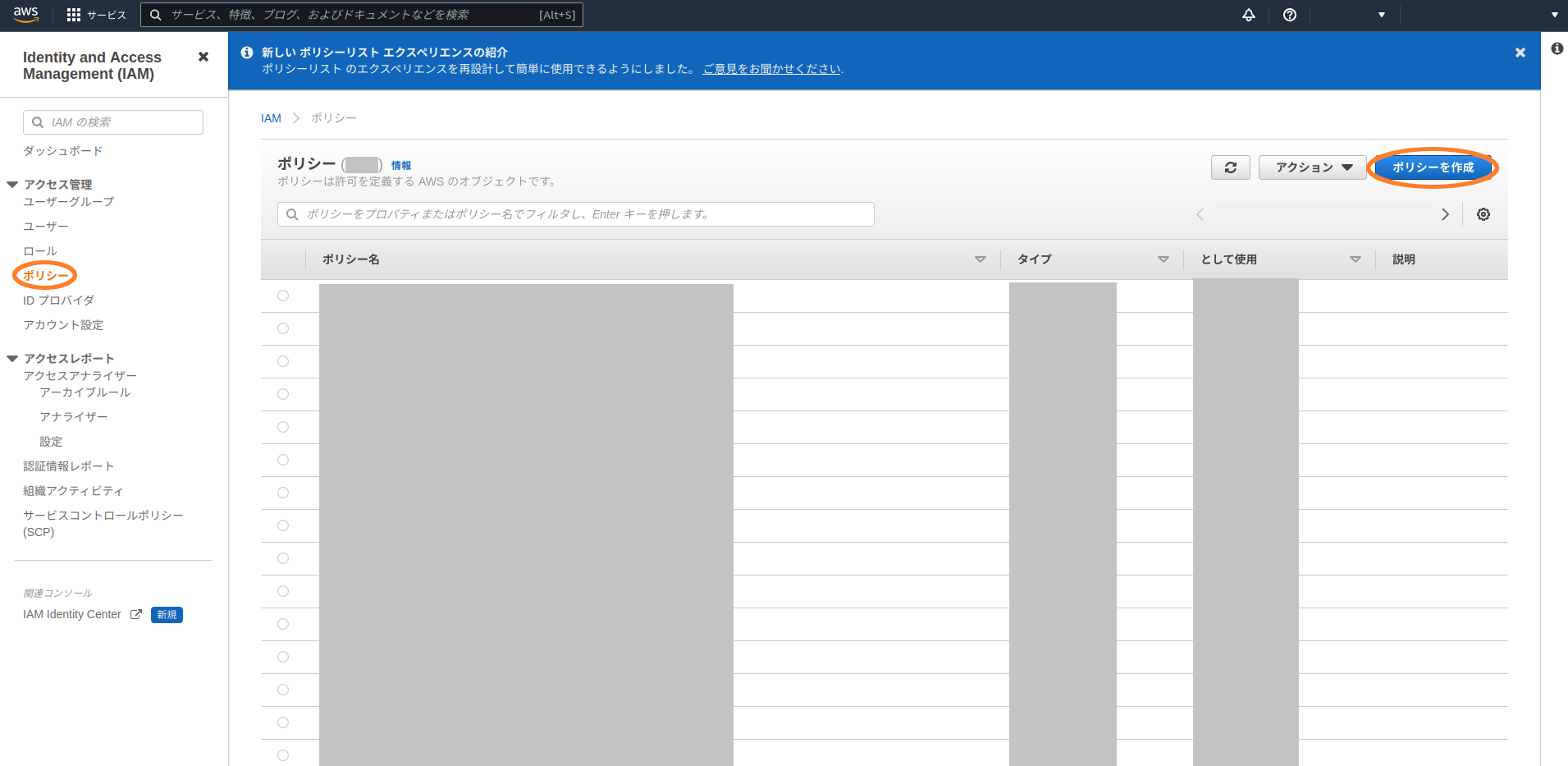Collapse the アクセス管理 section
Image resolution: width=1568 pixels, height=766 pixels.
click(12, 185)
